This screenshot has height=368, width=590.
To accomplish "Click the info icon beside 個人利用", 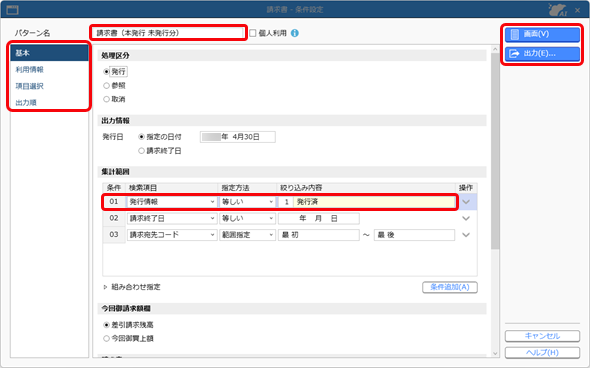I will 295,33.
